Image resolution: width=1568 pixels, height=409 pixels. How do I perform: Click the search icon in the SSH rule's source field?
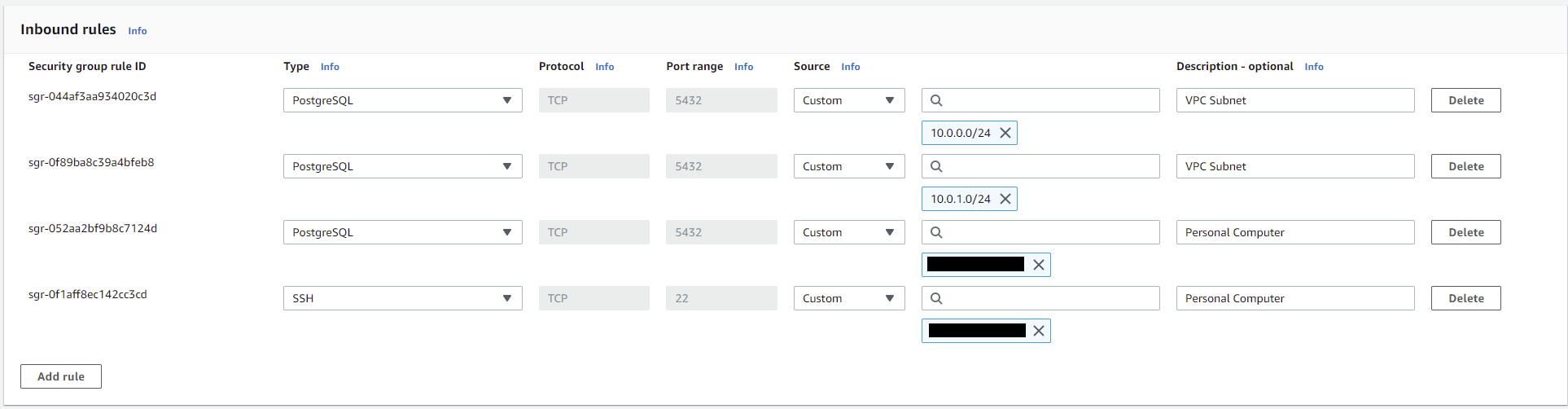[936, 298]
